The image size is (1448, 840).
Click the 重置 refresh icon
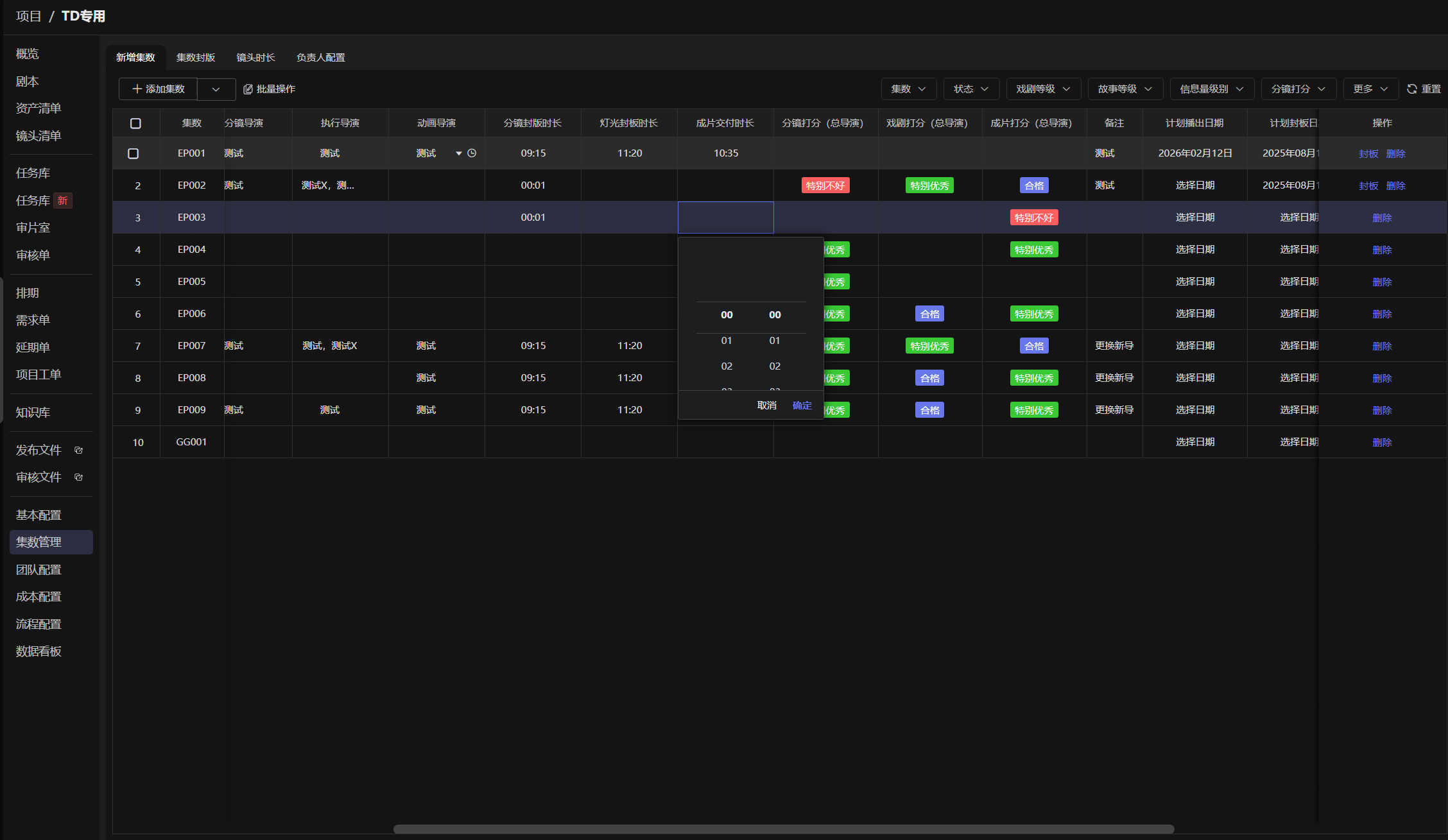click(x=1411, y=89)
